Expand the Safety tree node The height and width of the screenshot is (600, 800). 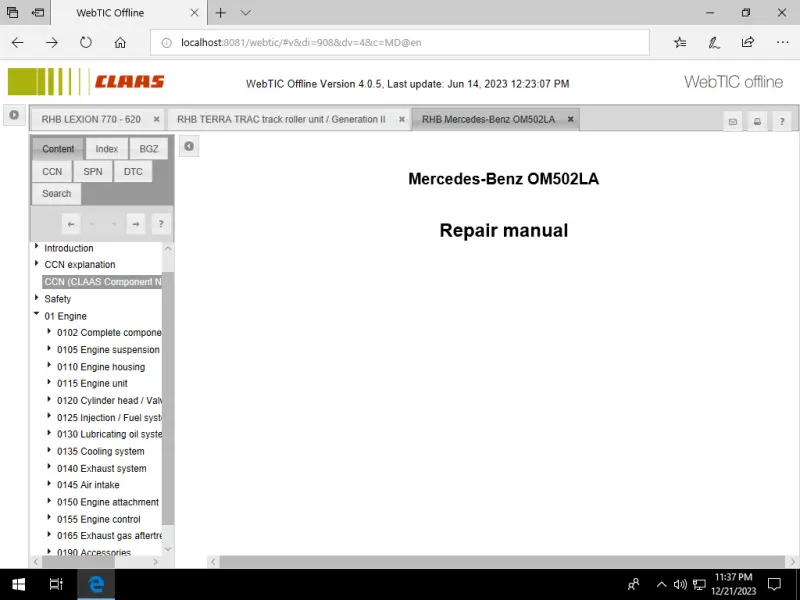(x=37, y=298)
